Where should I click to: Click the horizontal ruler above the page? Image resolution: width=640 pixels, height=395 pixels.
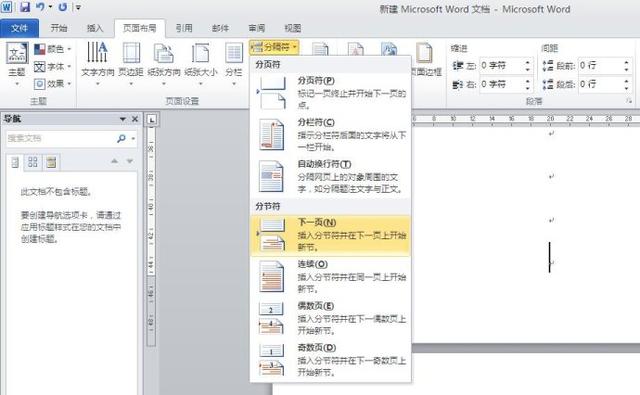(526, 119)
